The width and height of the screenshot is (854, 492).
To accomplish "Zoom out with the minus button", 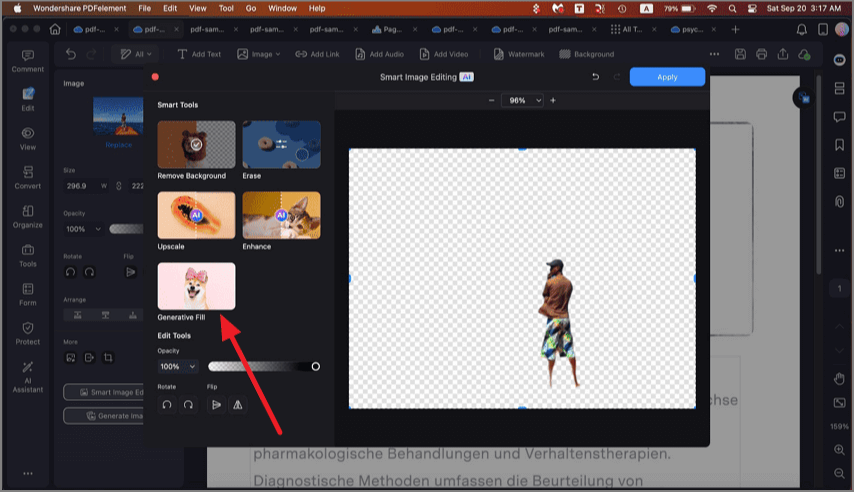I will [x=491, y=101].
